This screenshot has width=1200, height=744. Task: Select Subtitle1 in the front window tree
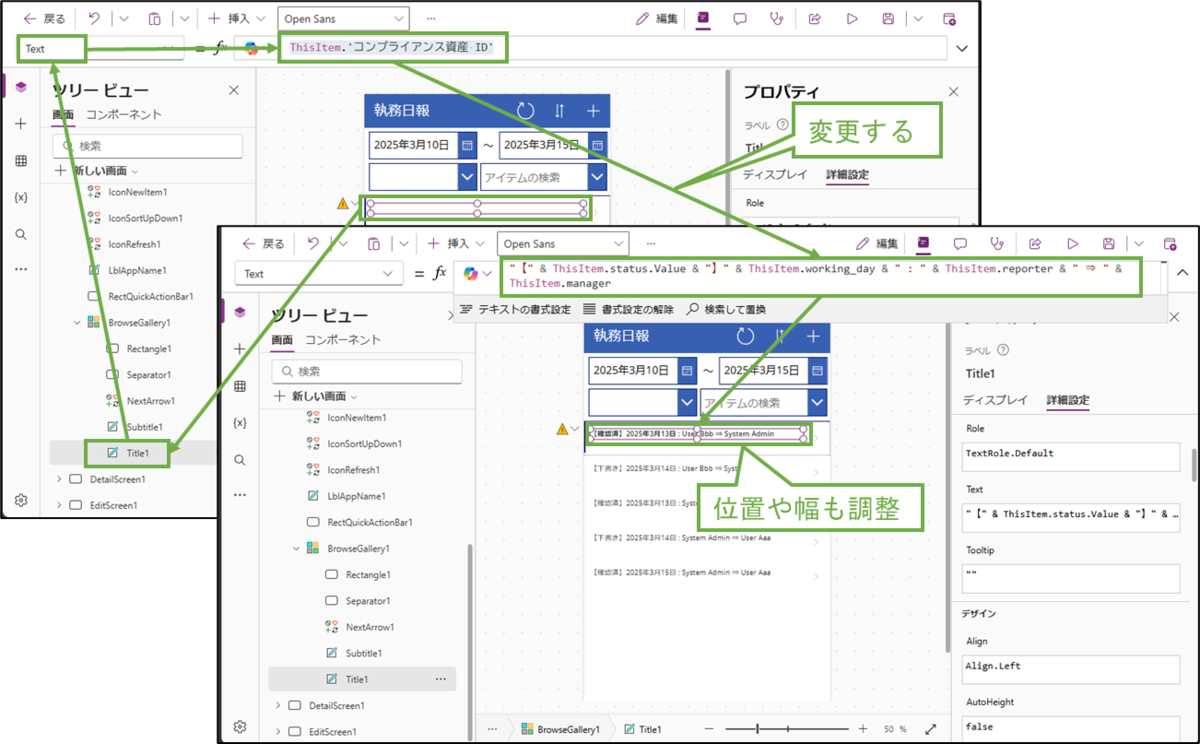click(364, 653)
